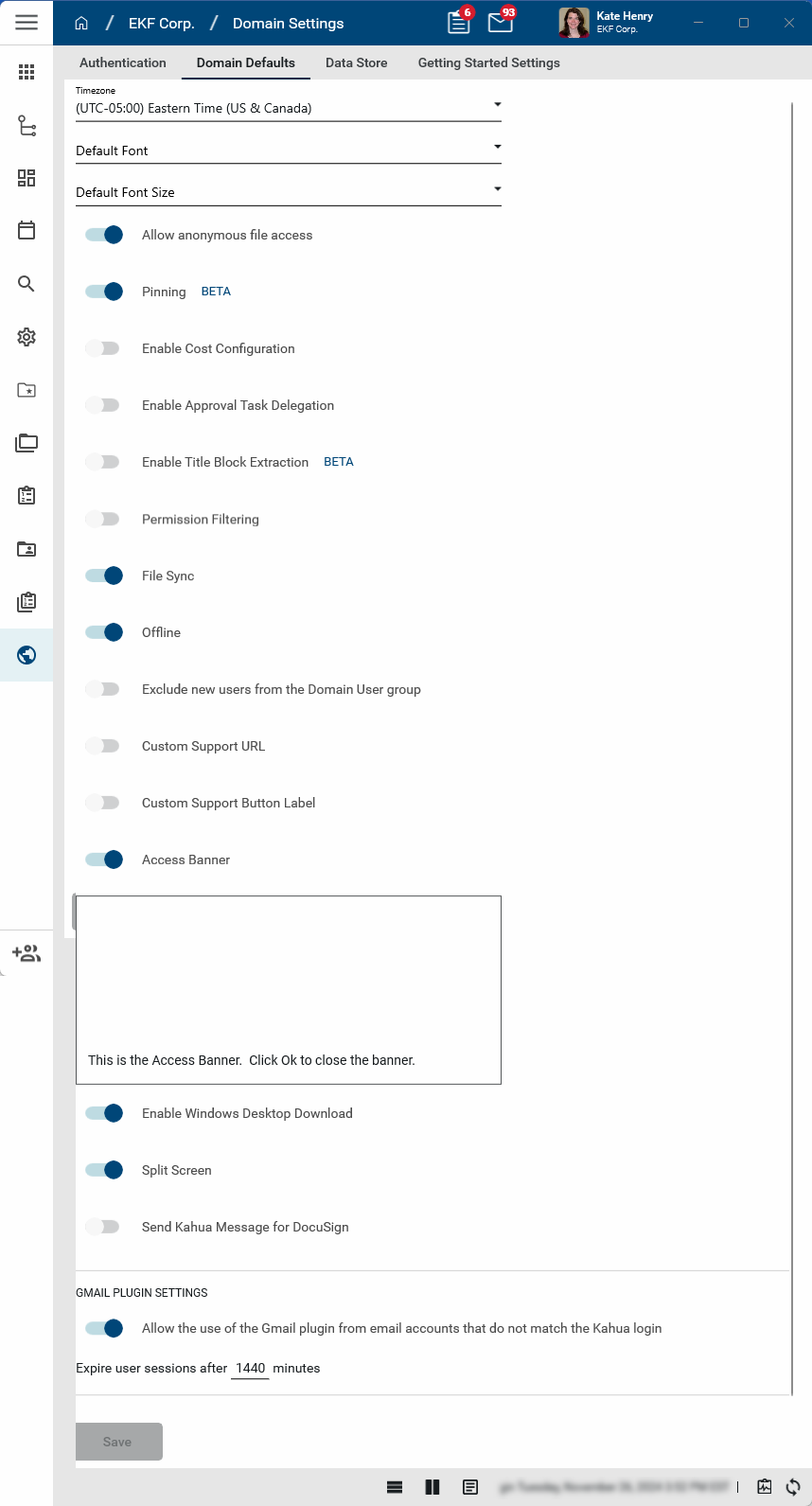The image size is (812, 1506).
Task: Turn off the Split Screen toggle
Action: pyautogui.click(x=104, y=1170)
